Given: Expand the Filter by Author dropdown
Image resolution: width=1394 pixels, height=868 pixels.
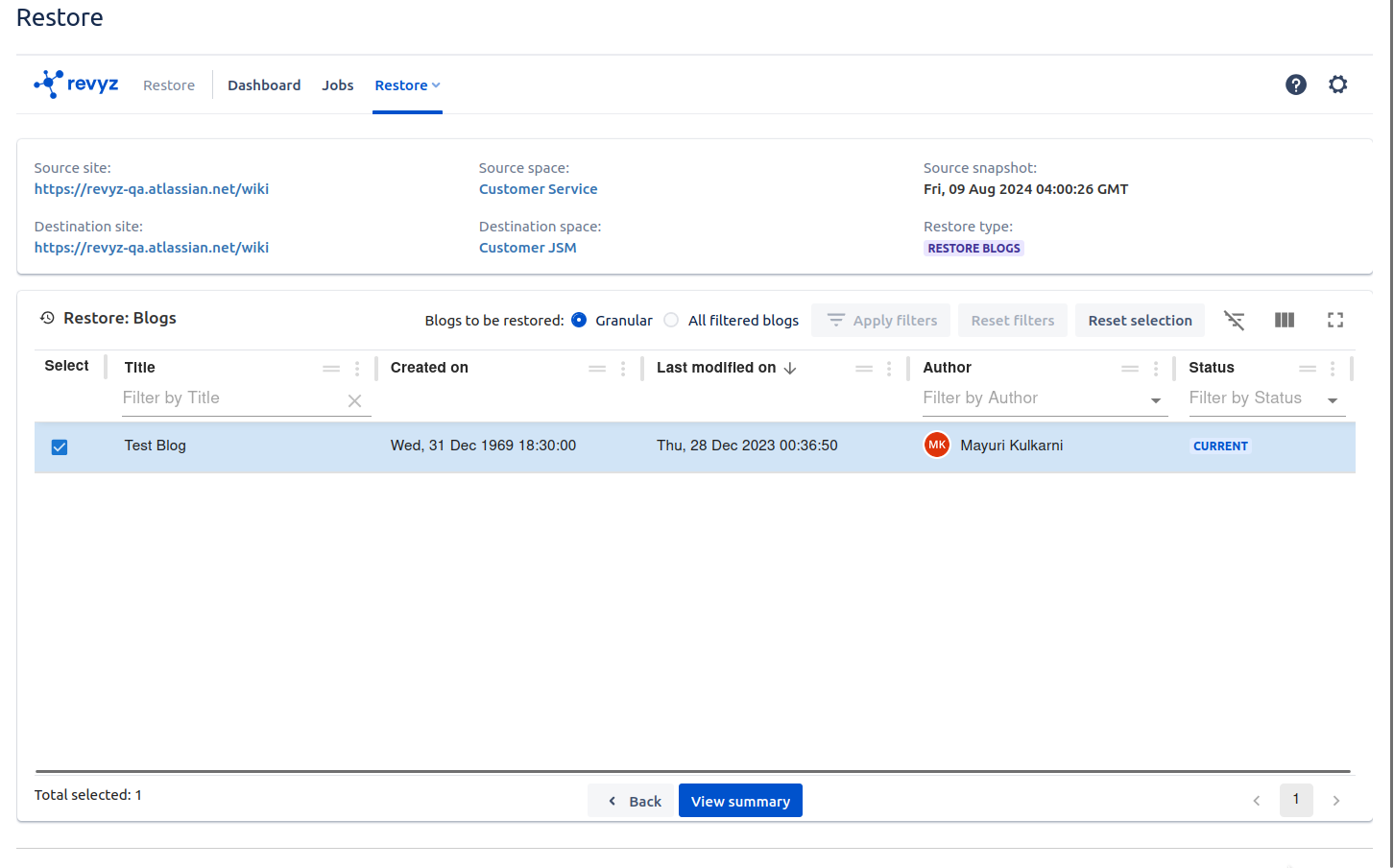Looking at the screenshot, I should point(1155,400).
